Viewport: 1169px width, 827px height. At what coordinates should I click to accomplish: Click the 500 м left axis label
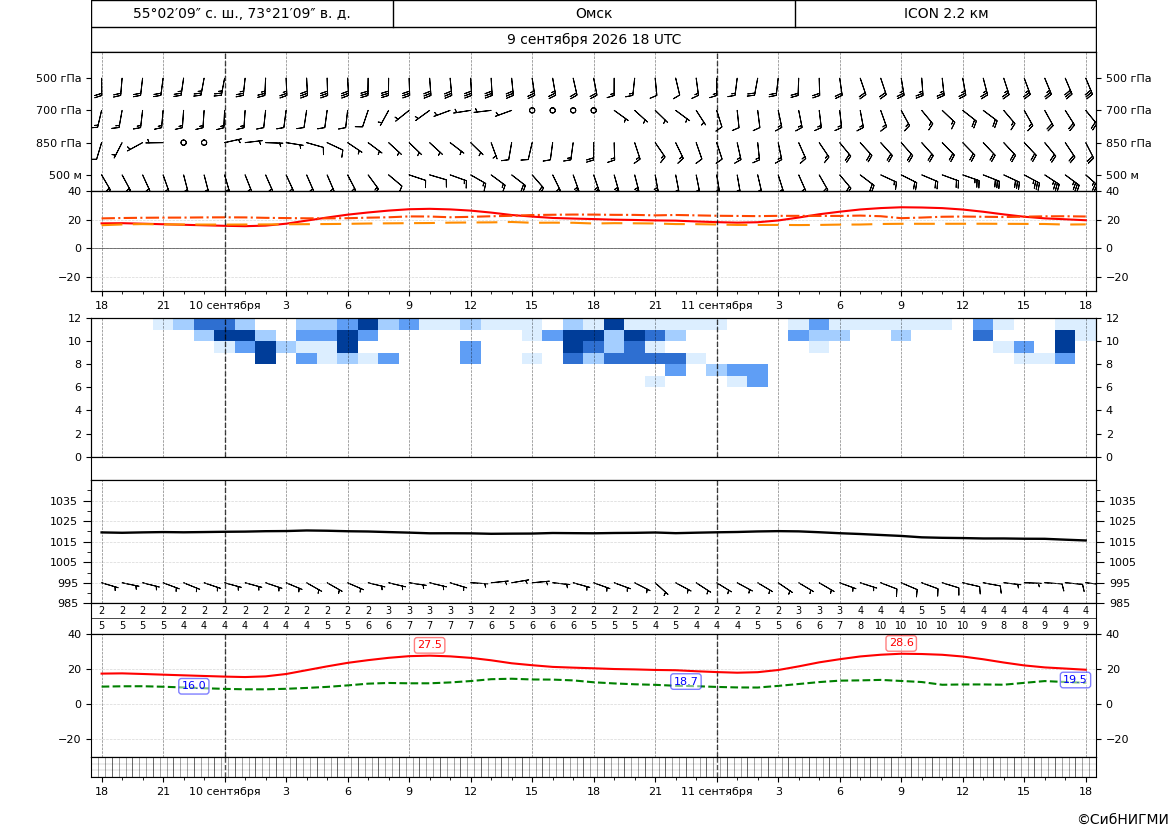(x=66, y=175)
